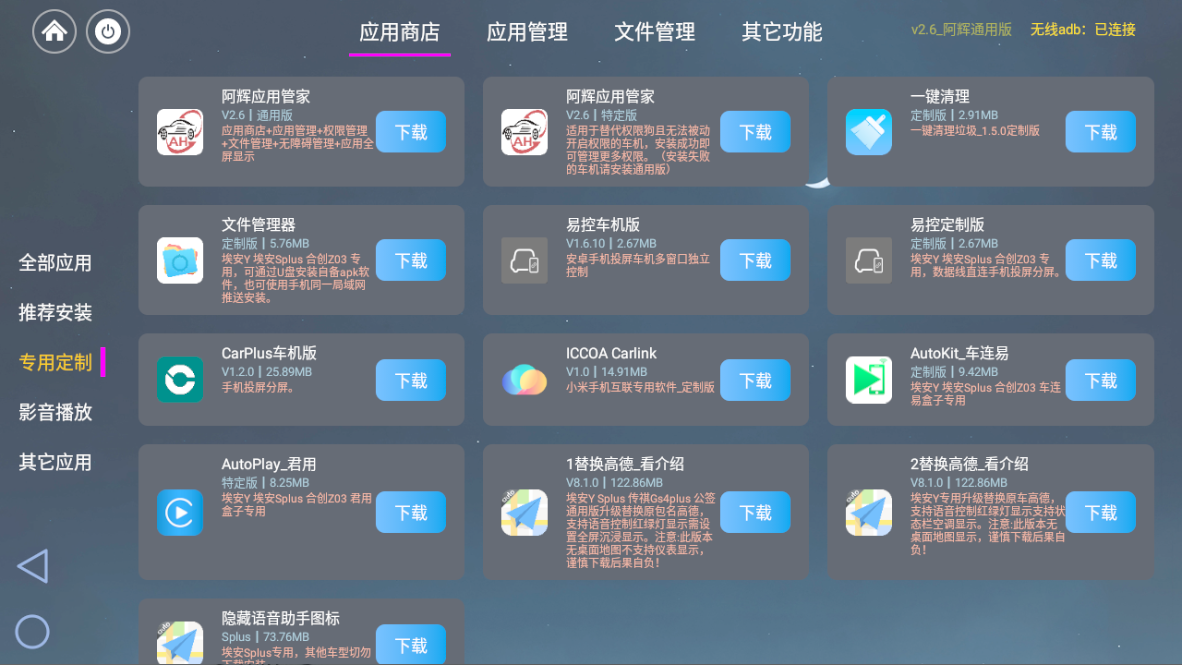Select the CarPlus车机版 app icon
This screenshot has height=665, width=1182.
(180, 379)
